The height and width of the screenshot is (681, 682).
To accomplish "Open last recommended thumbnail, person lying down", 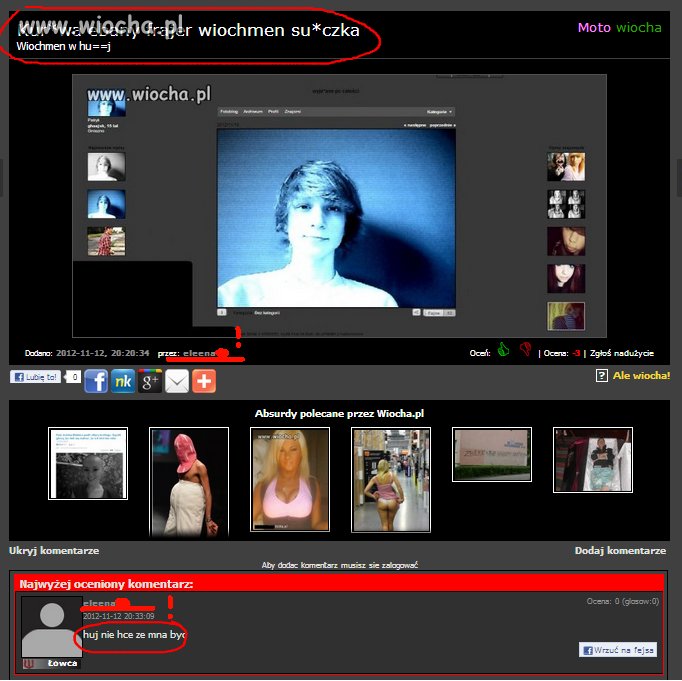I will point(593,460).
